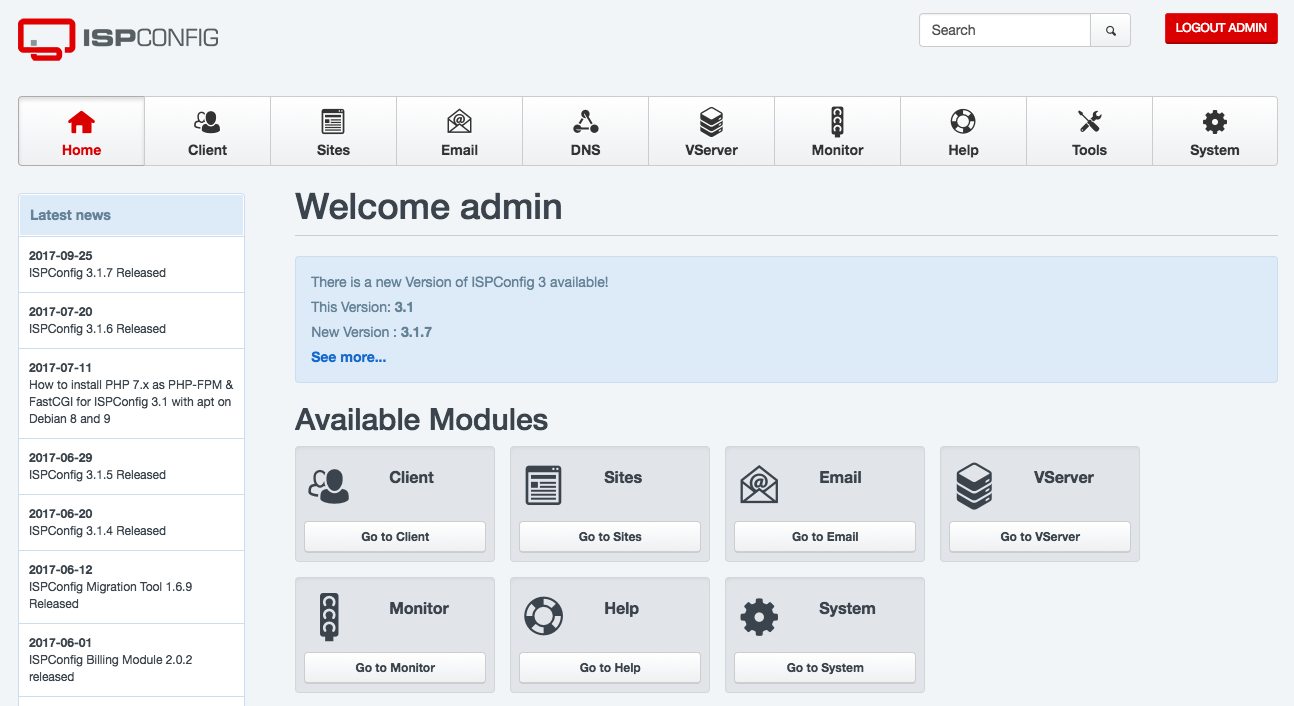The width and height of the screenshot is (1294, 706).
Task: Click the search magnifier icon button
Action: (x=1110, y=30)
